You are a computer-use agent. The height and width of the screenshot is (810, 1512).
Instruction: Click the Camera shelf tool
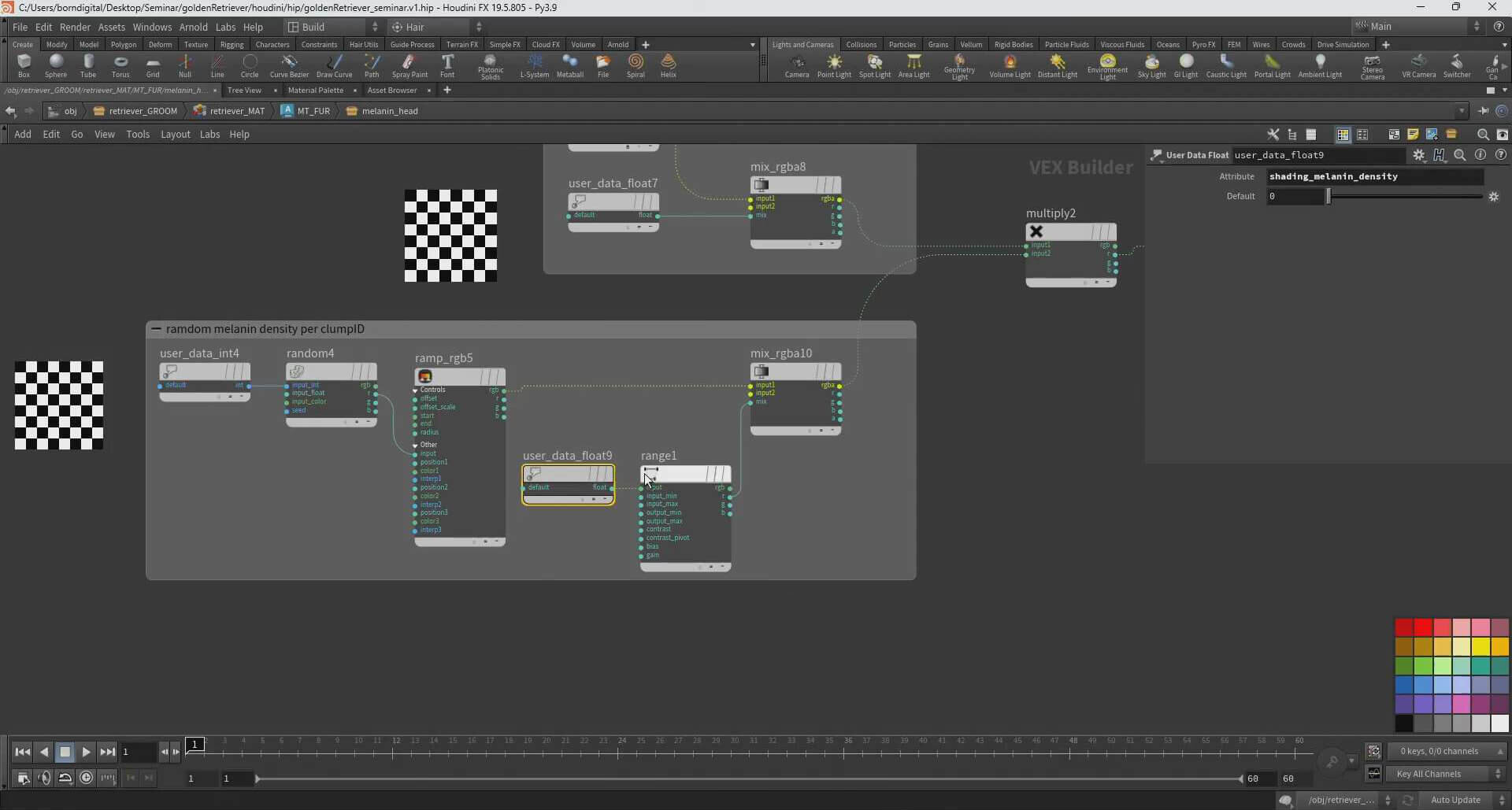(796, 65)
